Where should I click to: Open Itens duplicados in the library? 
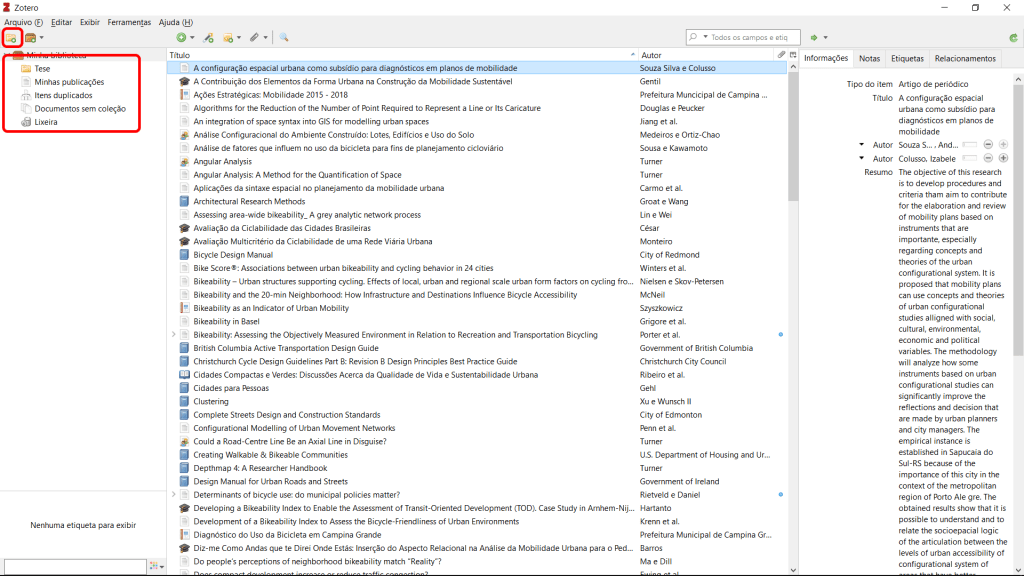[63, 95]
